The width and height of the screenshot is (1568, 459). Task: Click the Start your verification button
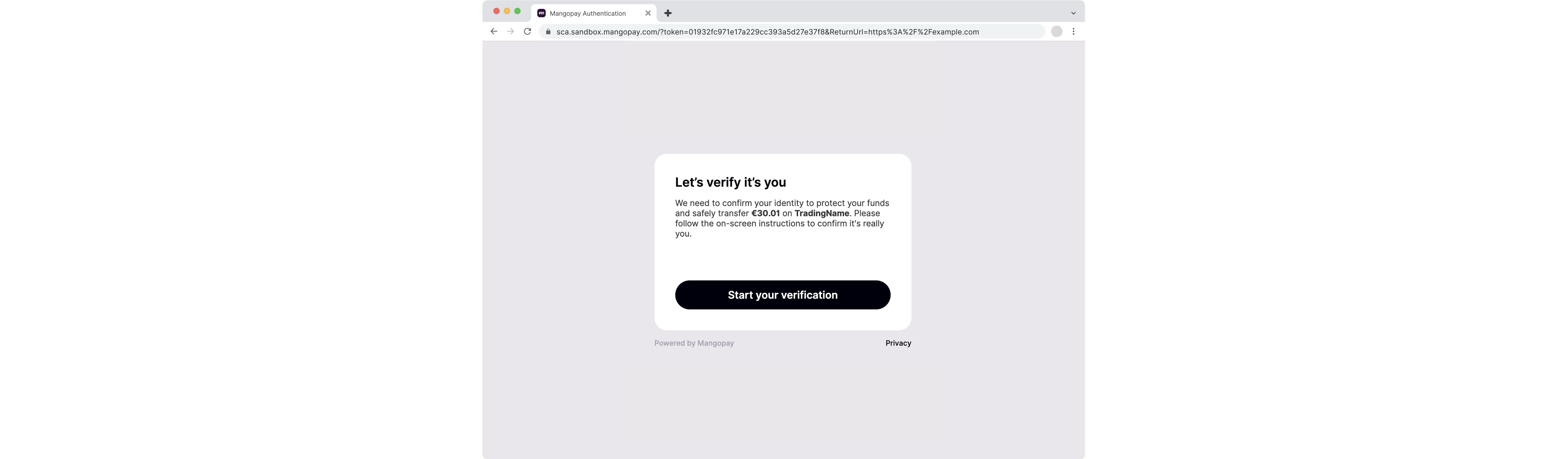(x=782, y=295)
